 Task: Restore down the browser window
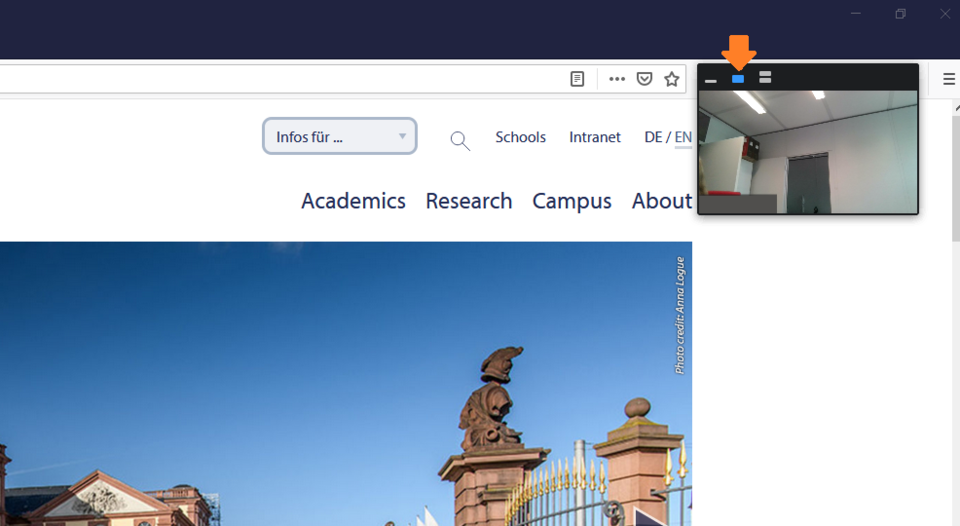[900, 13]
